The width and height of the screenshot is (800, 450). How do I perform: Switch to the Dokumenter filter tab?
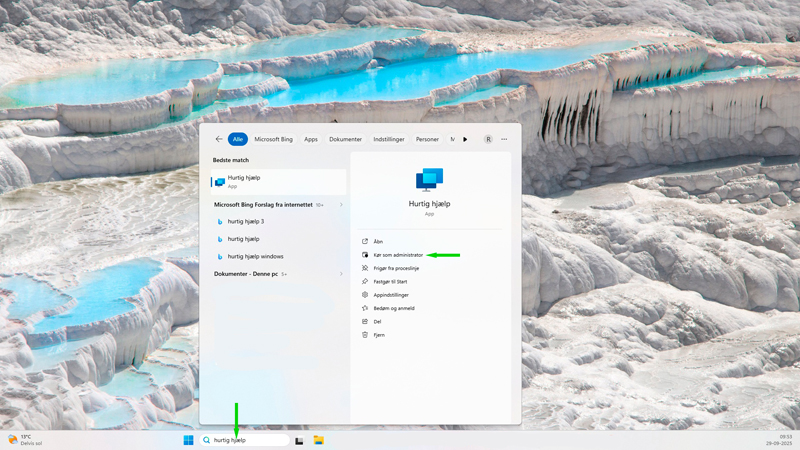tap(345, 139)
